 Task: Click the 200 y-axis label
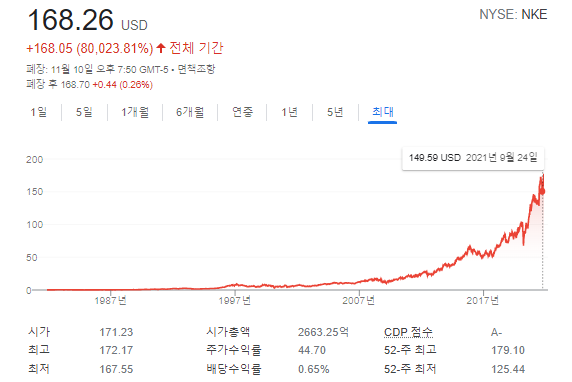tap(35, 160)
